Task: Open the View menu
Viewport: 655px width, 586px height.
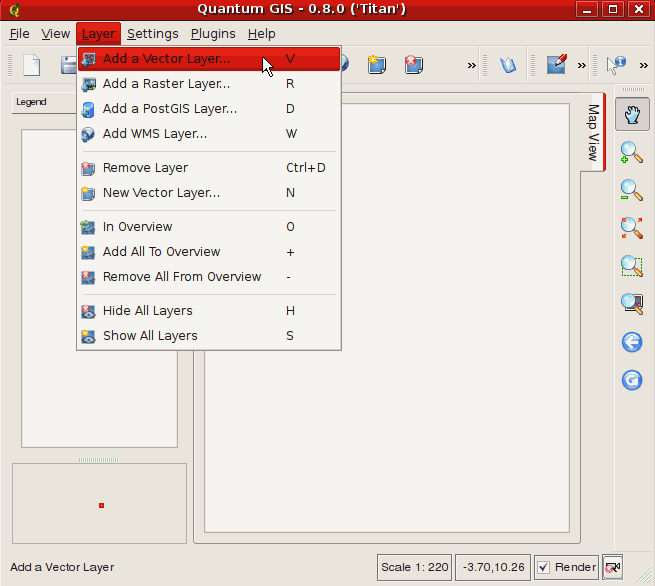Action: pyautogui.click(x=56, y=33)
